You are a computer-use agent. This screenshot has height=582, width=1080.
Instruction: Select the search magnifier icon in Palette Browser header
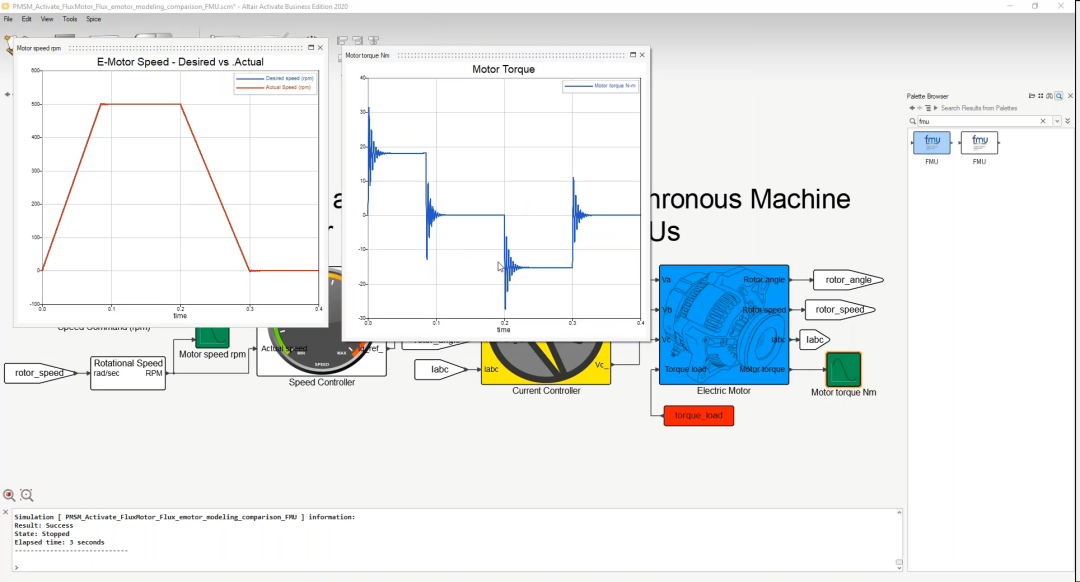coord(1059,96)
